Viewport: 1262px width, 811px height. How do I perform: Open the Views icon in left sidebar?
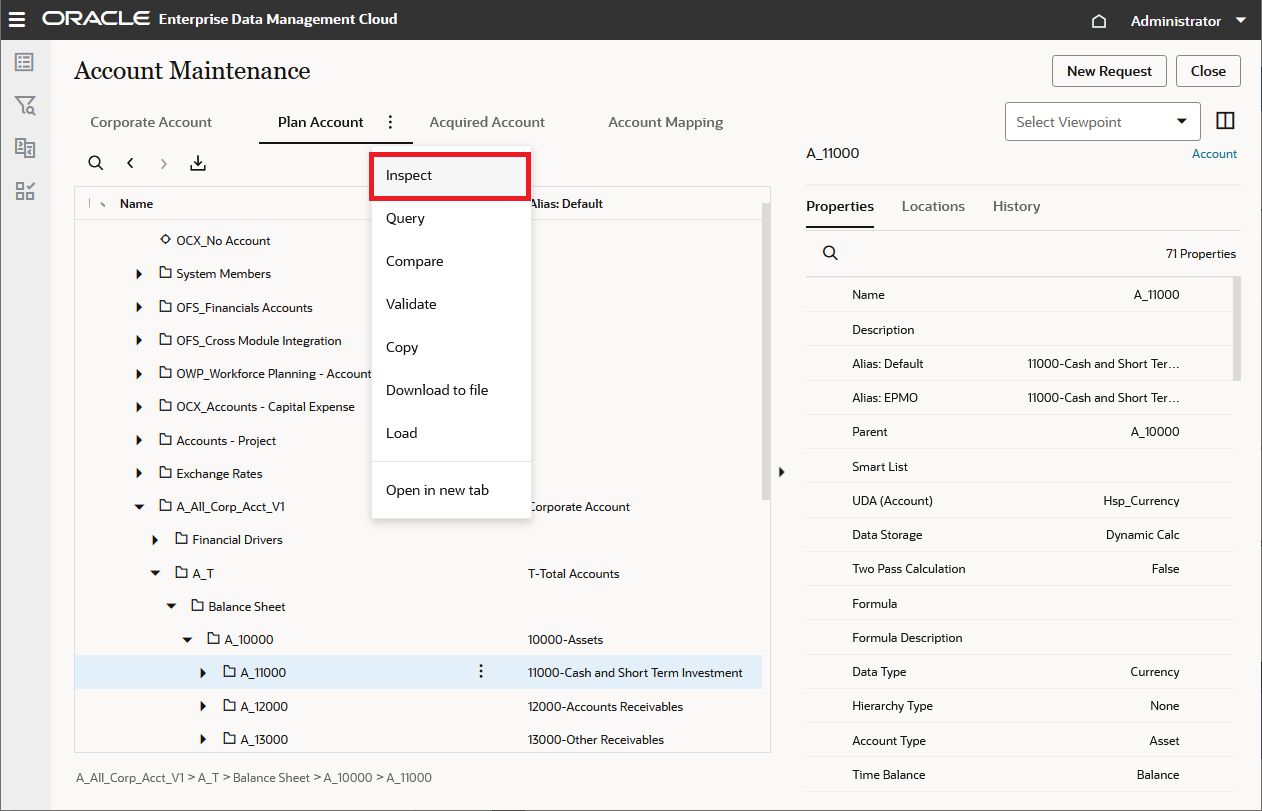(x=25, y=63)
